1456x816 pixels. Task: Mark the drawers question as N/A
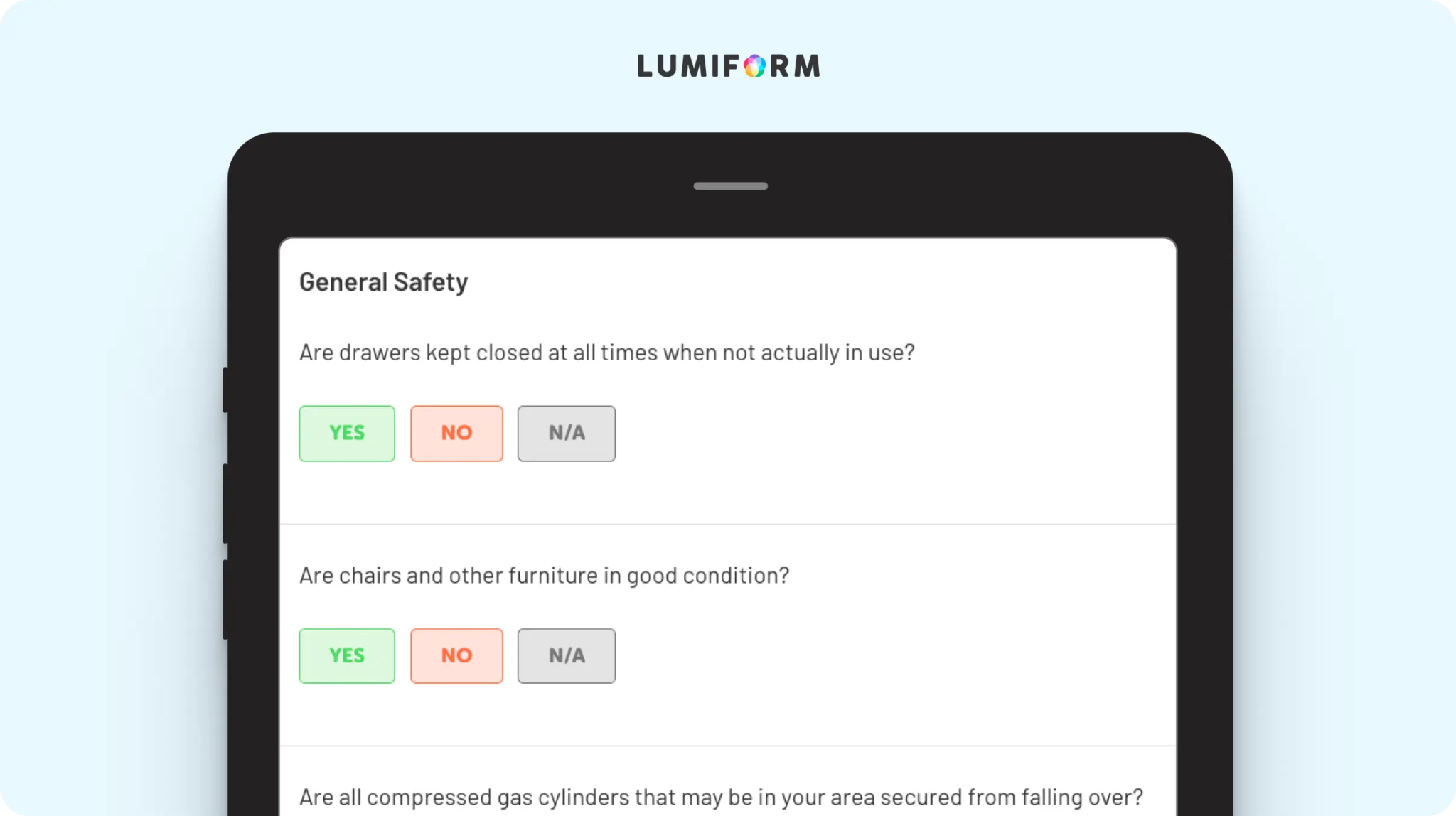(567, 433)
